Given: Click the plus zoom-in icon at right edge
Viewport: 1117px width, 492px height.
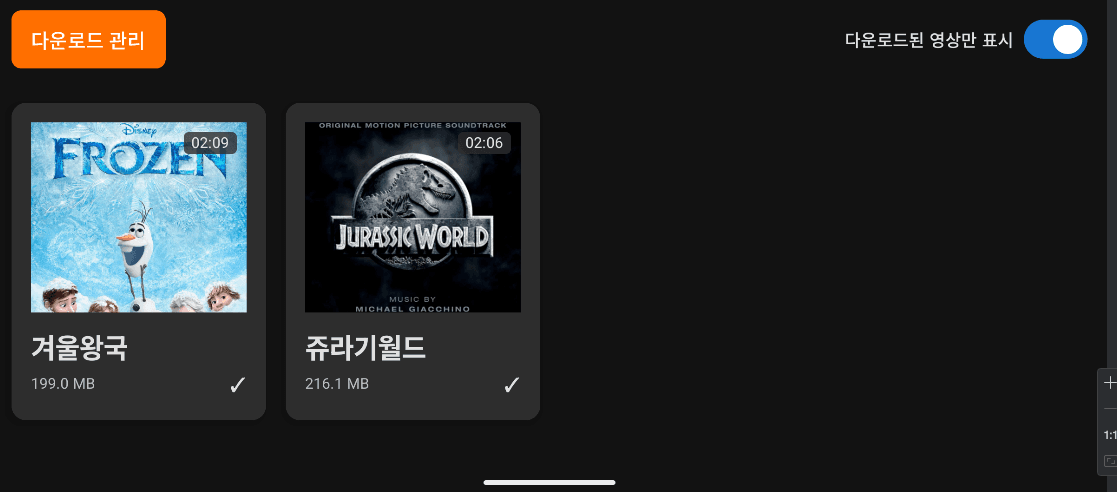Looking at the screenshot, I should pyautogui.click(x=1110, y=383).
